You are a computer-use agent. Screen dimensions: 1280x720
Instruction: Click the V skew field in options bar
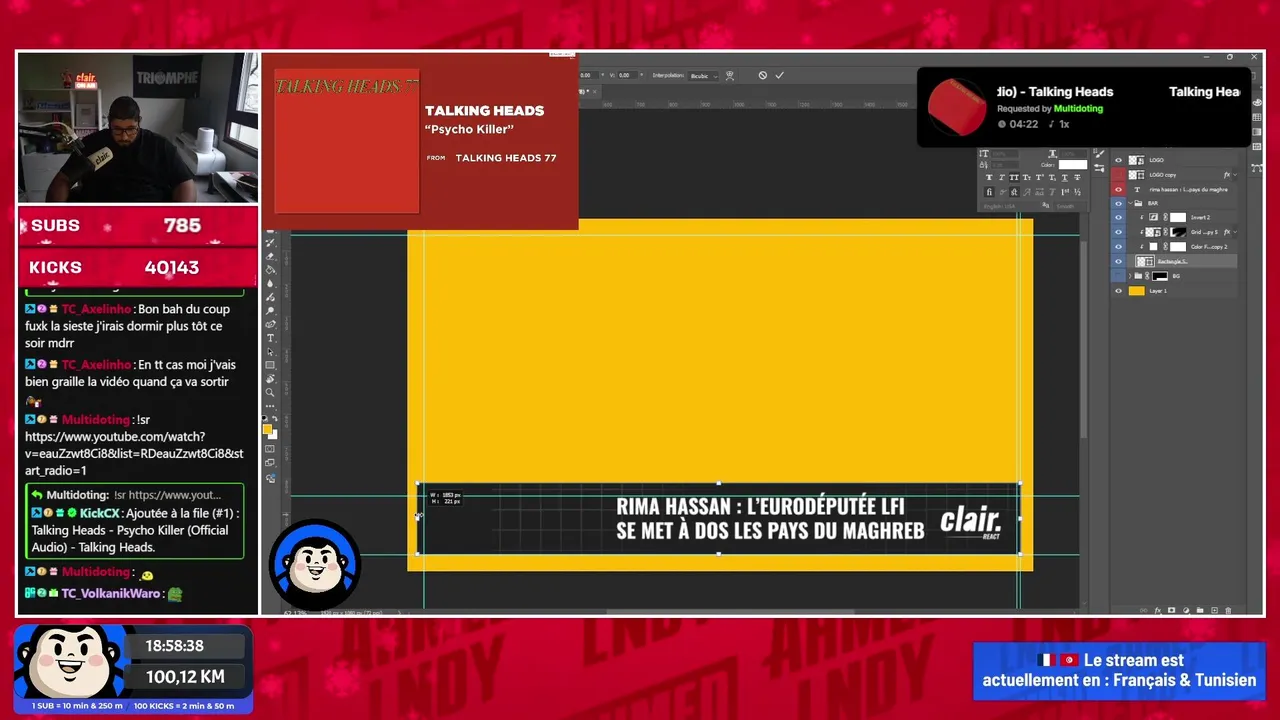[628, 75]
